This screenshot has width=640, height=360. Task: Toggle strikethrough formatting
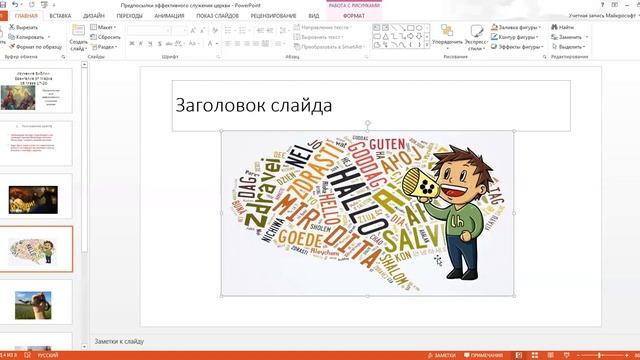click(x=169, y=43)
